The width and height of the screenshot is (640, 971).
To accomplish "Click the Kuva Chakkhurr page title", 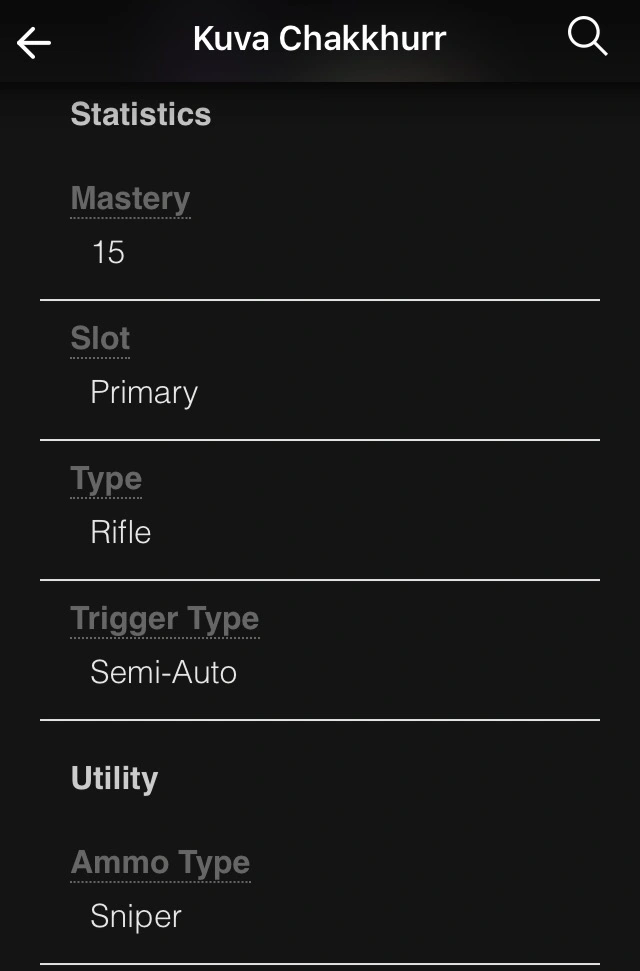I will pos(319,39).
